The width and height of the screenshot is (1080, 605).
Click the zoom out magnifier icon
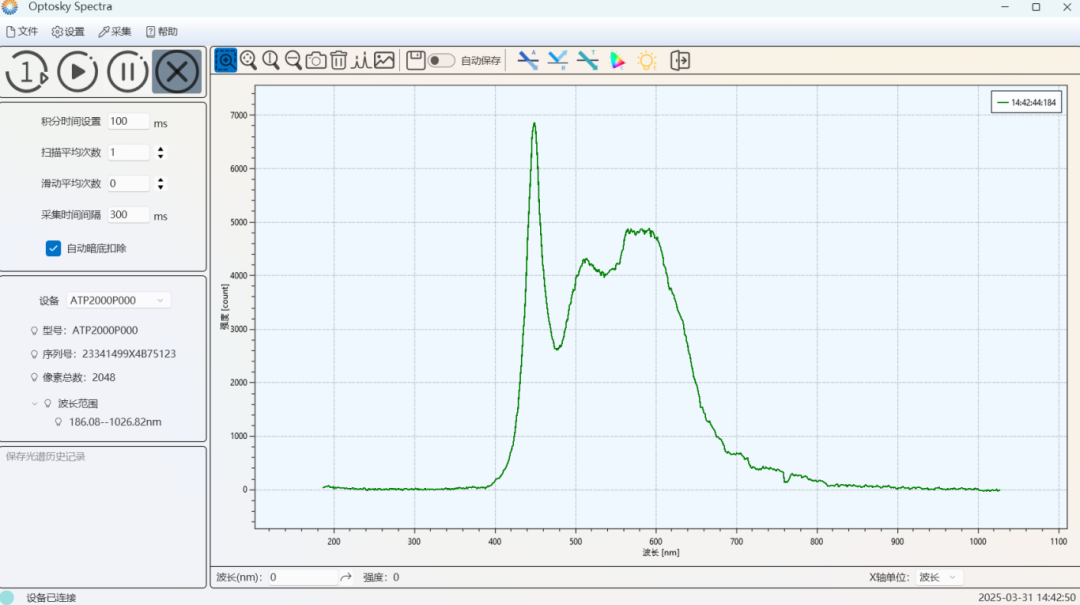point(293,60)
